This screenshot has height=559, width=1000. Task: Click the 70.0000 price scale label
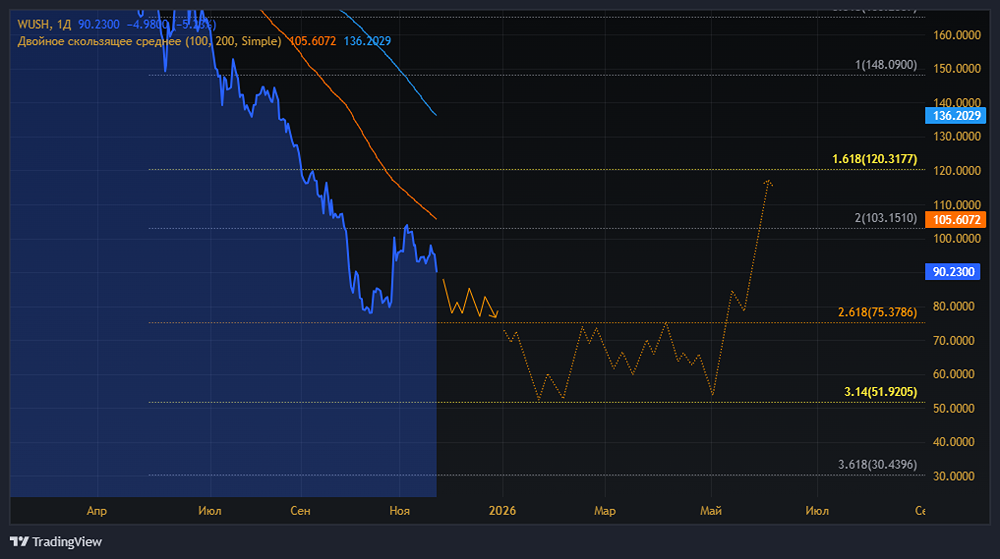tap(953, 340)
